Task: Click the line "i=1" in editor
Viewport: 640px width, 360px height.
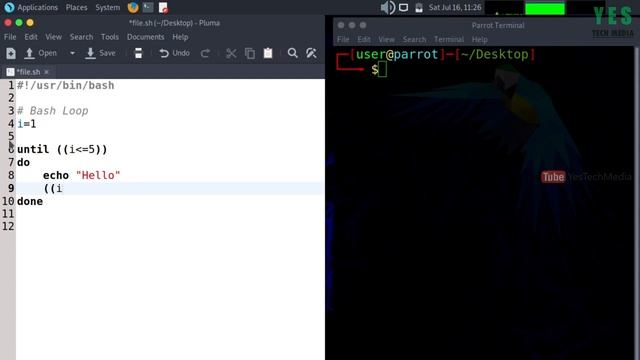Action: click(27, 124)
